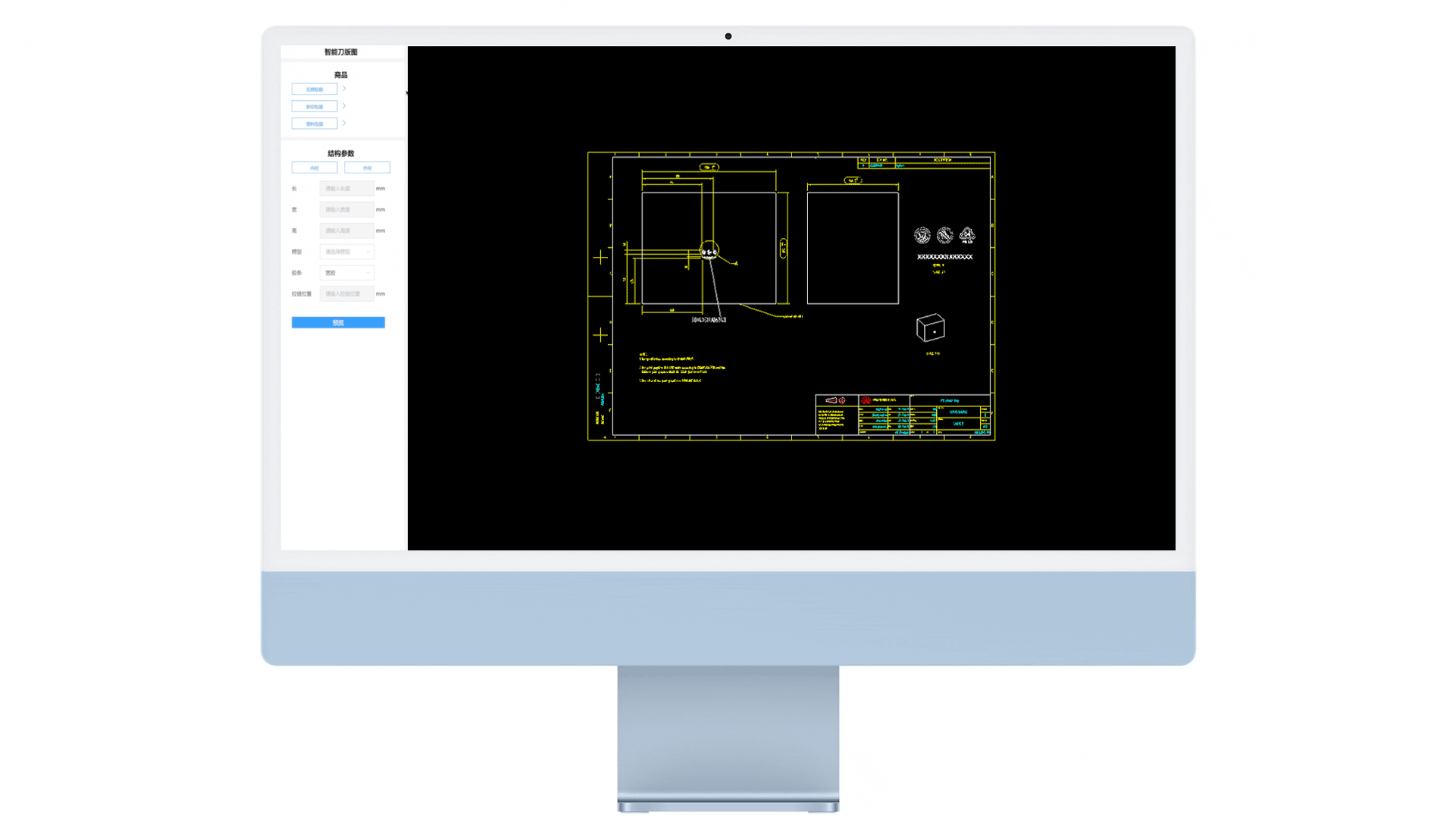Click the leftmost circular certification symbol
The height and width of the screenshot is (818, 1456).
tap(922, 236)
